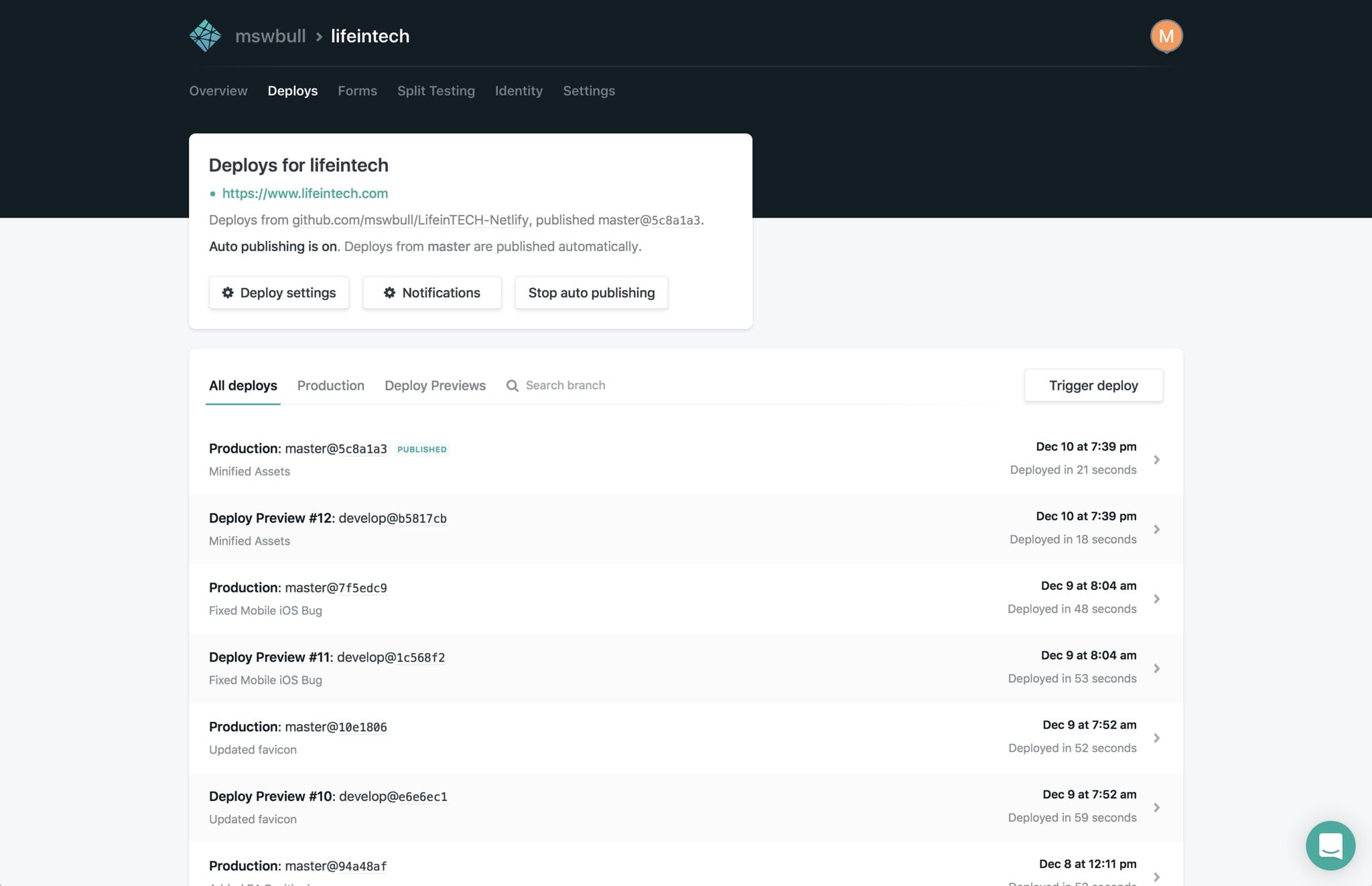
Task: Select the Deploys navigation tab
Action: 293,90
